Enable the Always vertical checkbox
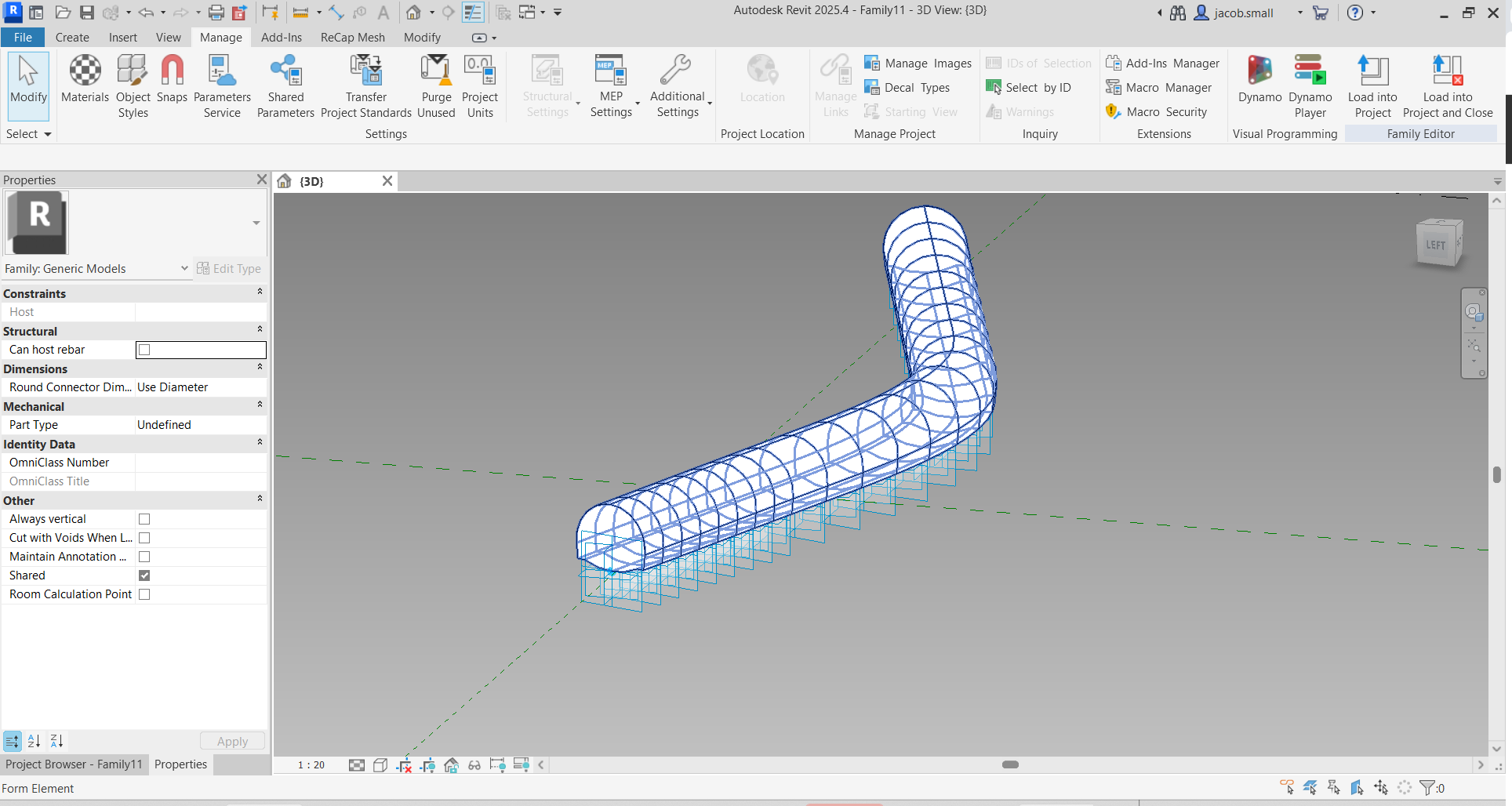This screenshot has width=1512, height=806. (x=144, y=519)
